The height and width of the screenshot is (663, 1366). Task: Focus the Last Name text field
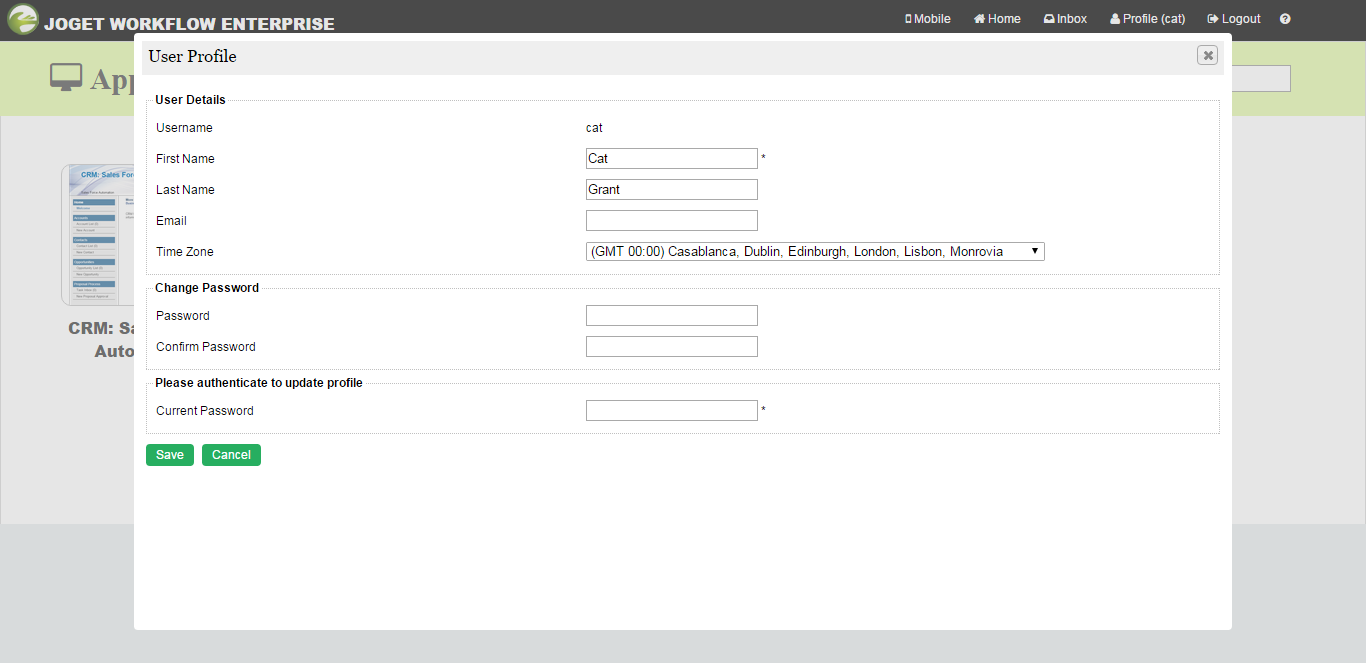tap(671, 190)
